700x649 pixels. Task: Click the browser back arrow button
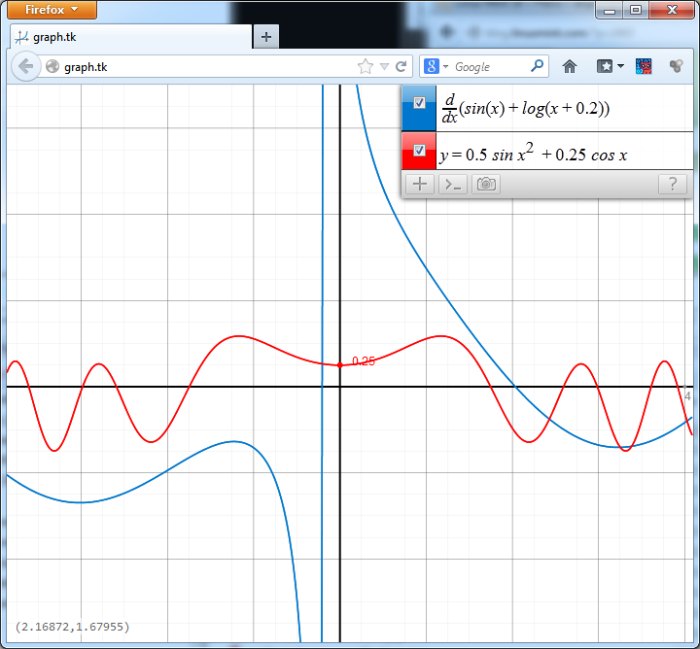(x=26, y=67)
